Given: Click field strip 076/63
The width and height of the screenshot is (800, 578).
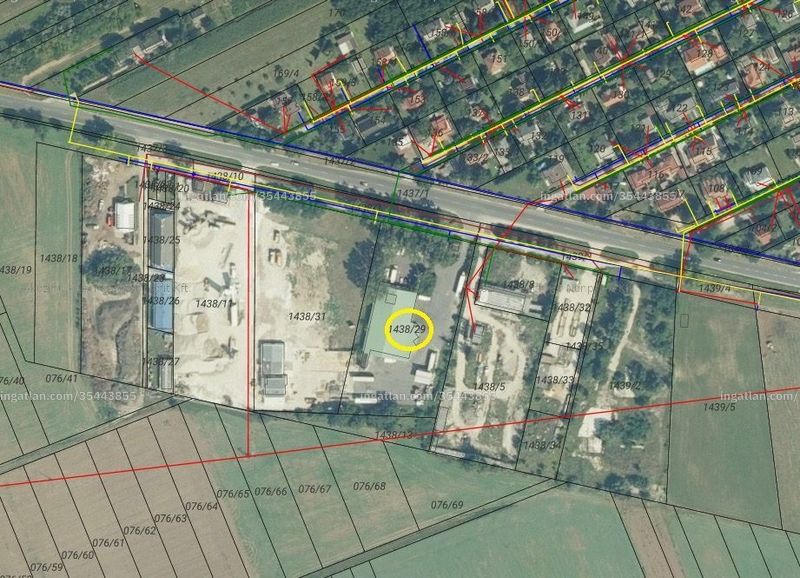Looking at the screenshot, I should [171, 518].
